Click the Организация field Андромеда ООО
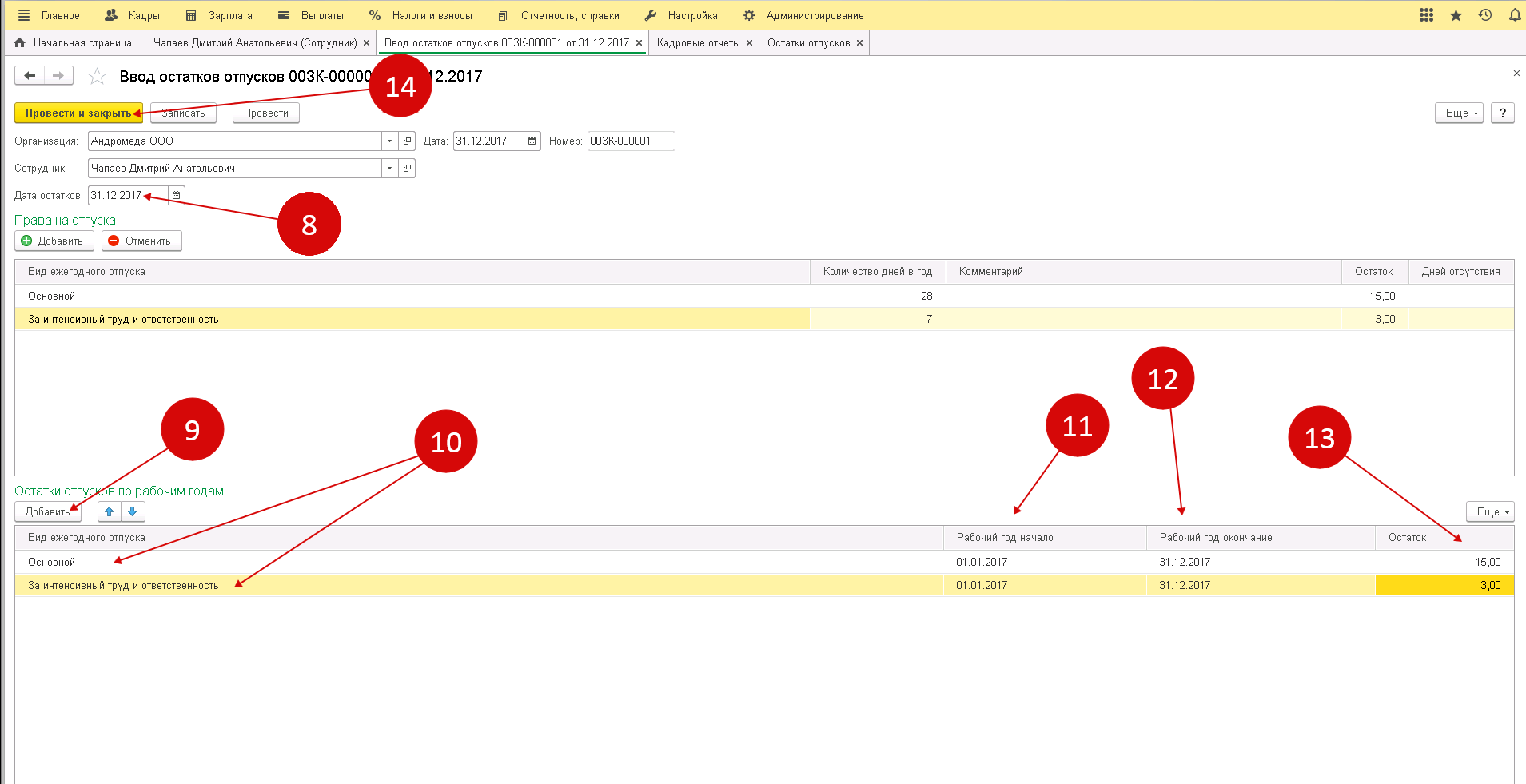Screen dimensions: 1526x784 pyautogui.click(x=234, y=141)
